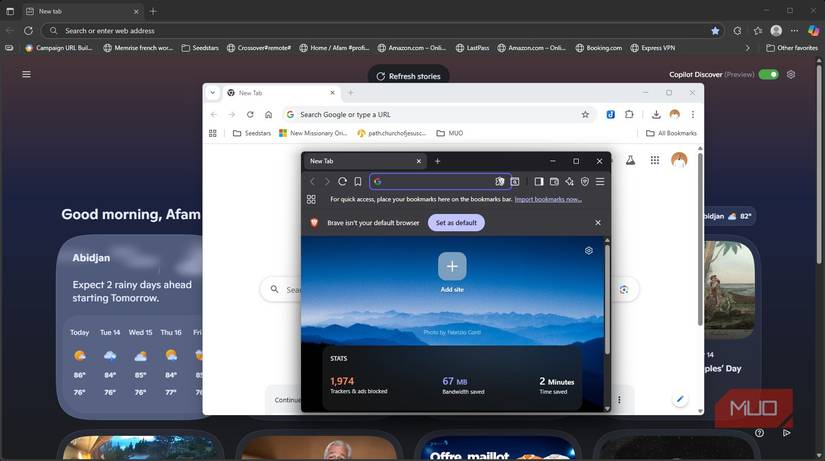The height and width of the screenshot is (461, 825).
Task: Open Chrome downloads icon
Action: 656,115
